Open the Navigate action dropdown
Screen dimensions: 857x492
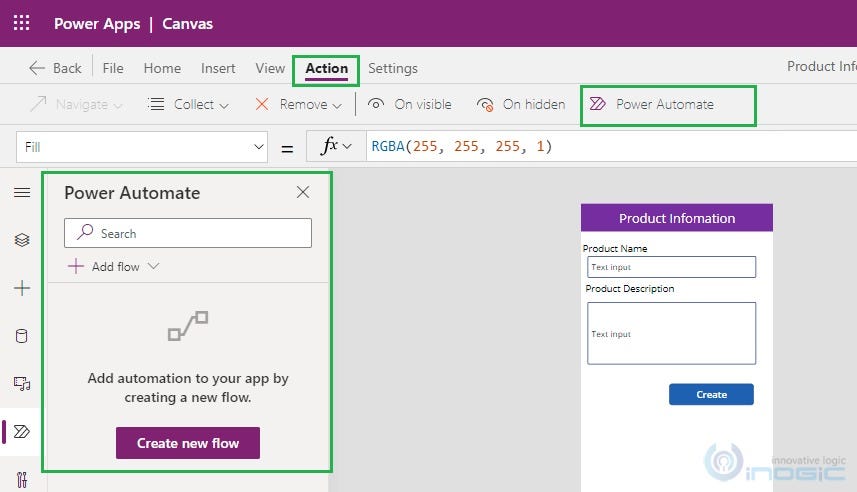point(76,104)
